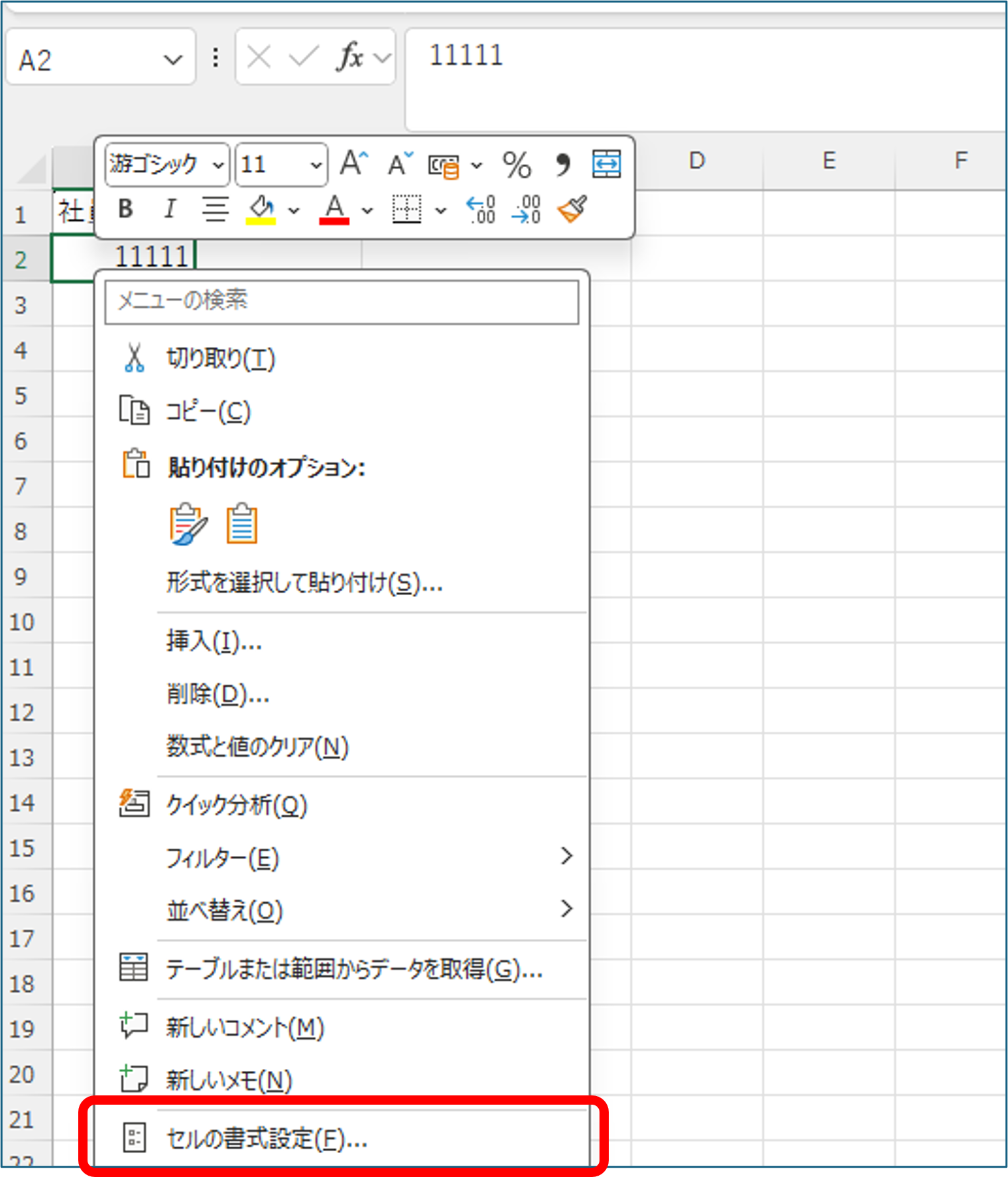Click the borders icon
Screen dimensions: 1008x1177
(407, 209)
